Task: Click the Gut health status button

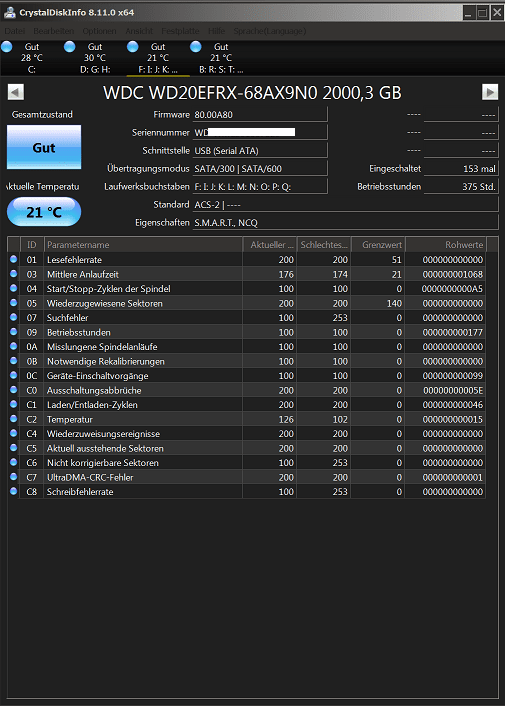Action: pyautogui.click(x=44, y=147)
